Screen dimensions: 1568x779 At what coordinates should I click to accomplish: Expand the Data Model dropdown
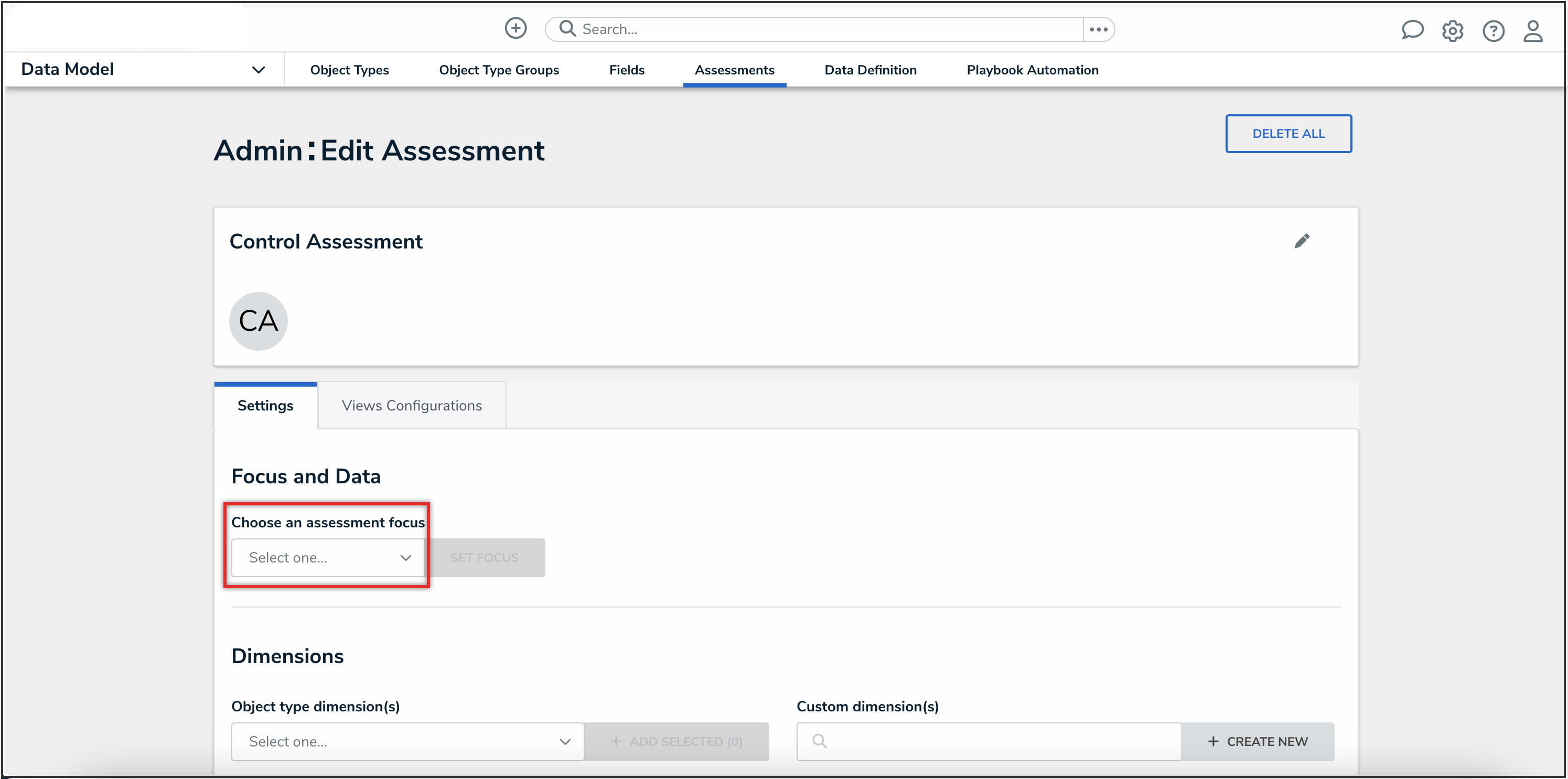click(x=258, y=69)
